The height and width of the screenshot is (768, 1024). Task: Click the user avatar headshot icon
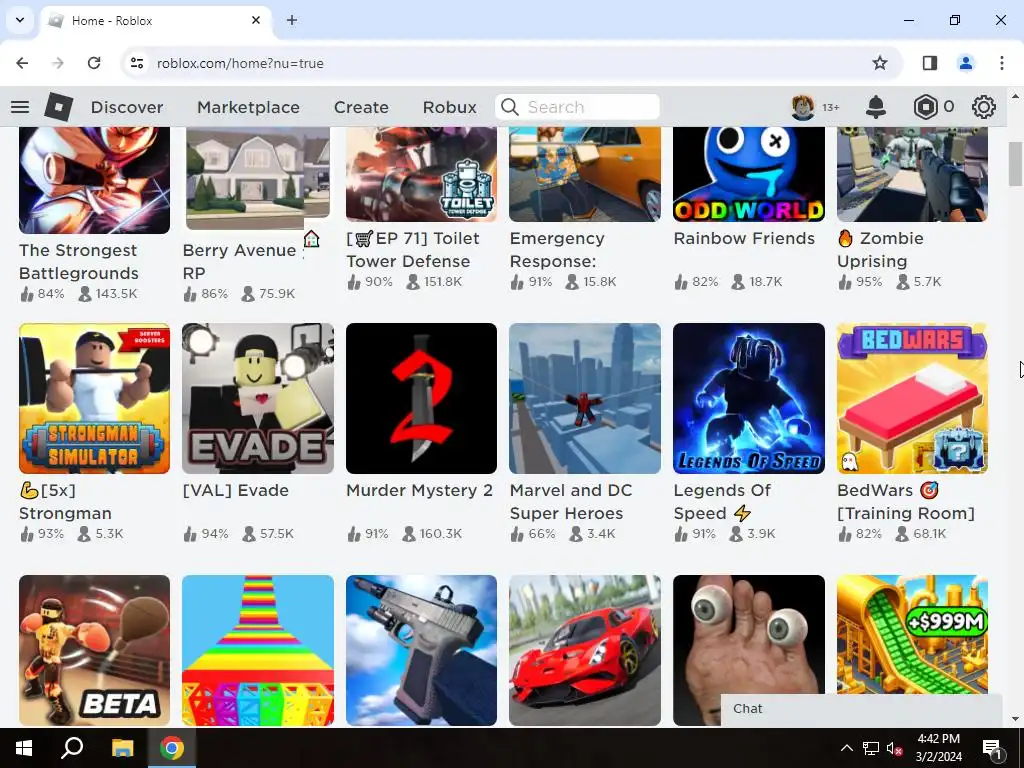point(803,106)
